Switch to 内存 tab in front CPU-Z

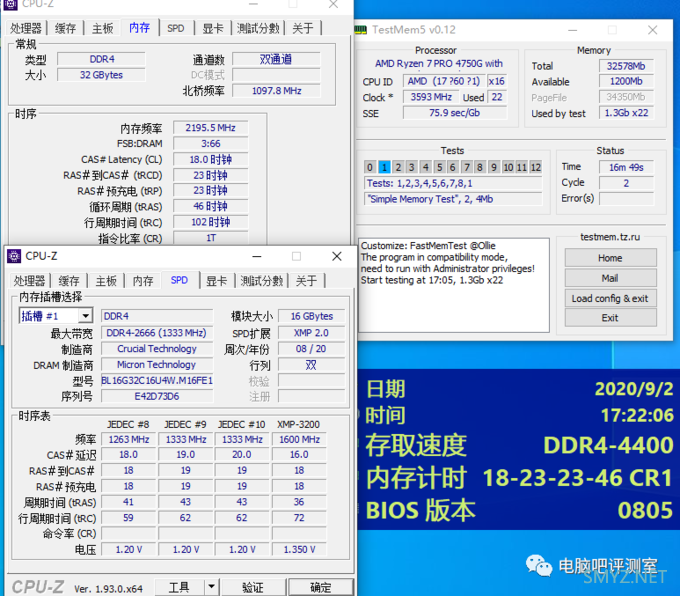click(143, 281)
